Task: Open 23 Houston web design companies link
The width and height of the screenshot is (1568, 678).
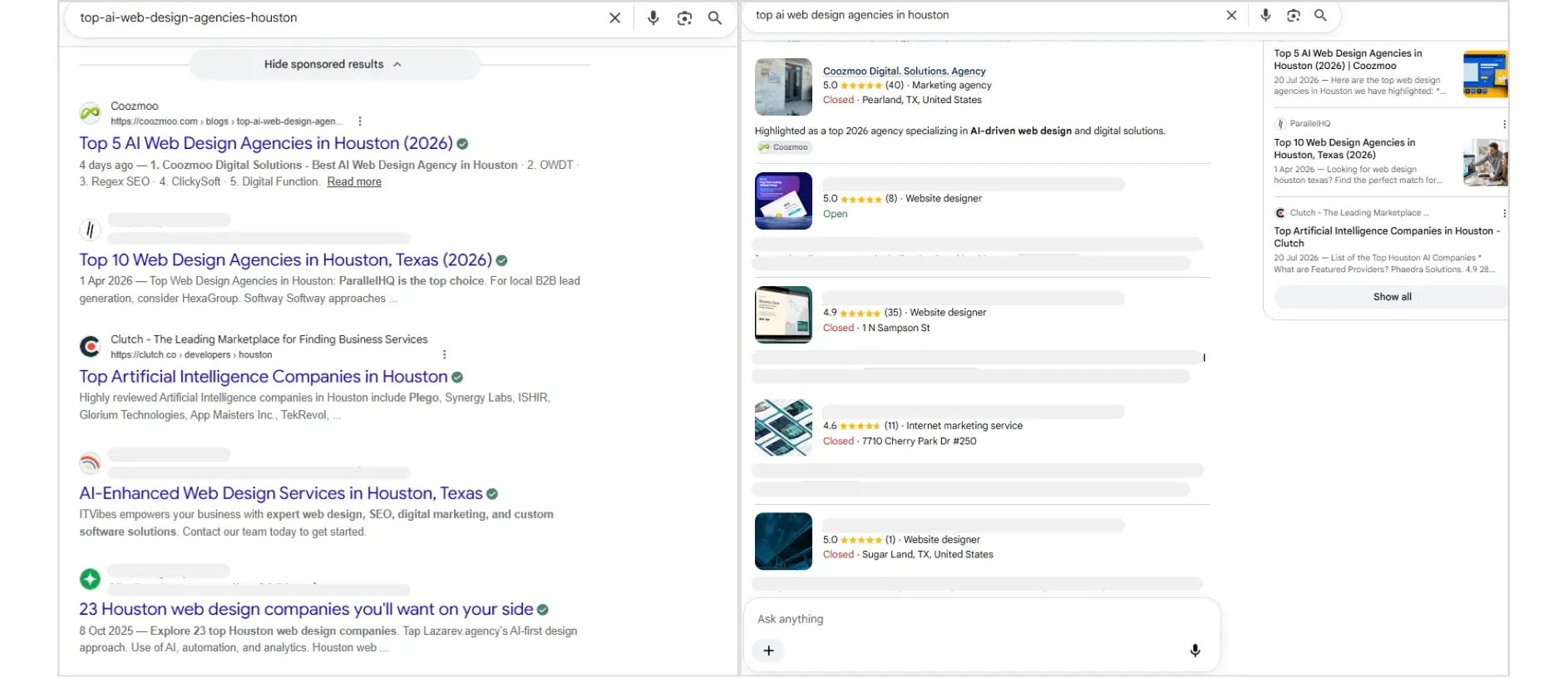Action: tap(306, 610)
